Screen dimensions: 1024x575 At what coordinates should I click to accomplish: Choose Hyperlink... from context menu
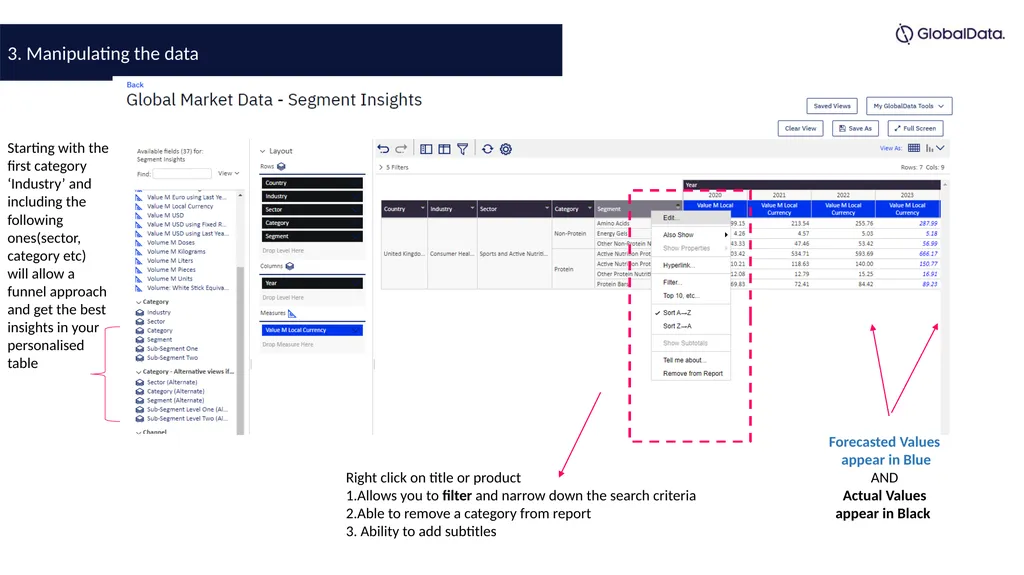click(x=690, y=265)
